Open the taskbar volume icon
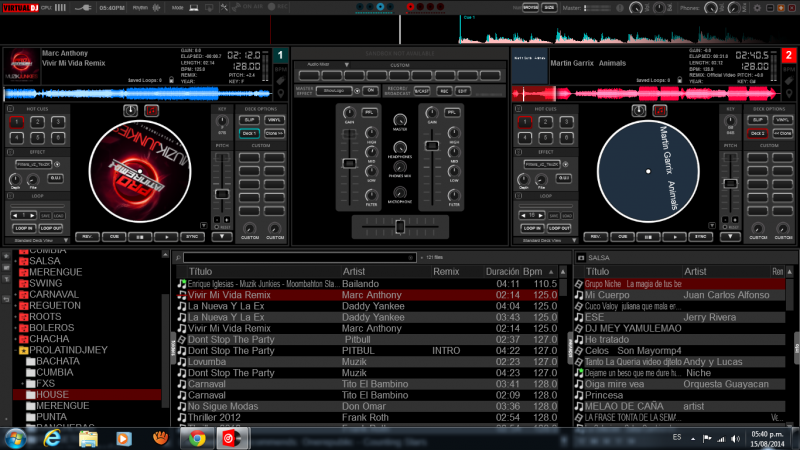Viewport: 800px width, 450px height. click(x=735, y=439)
